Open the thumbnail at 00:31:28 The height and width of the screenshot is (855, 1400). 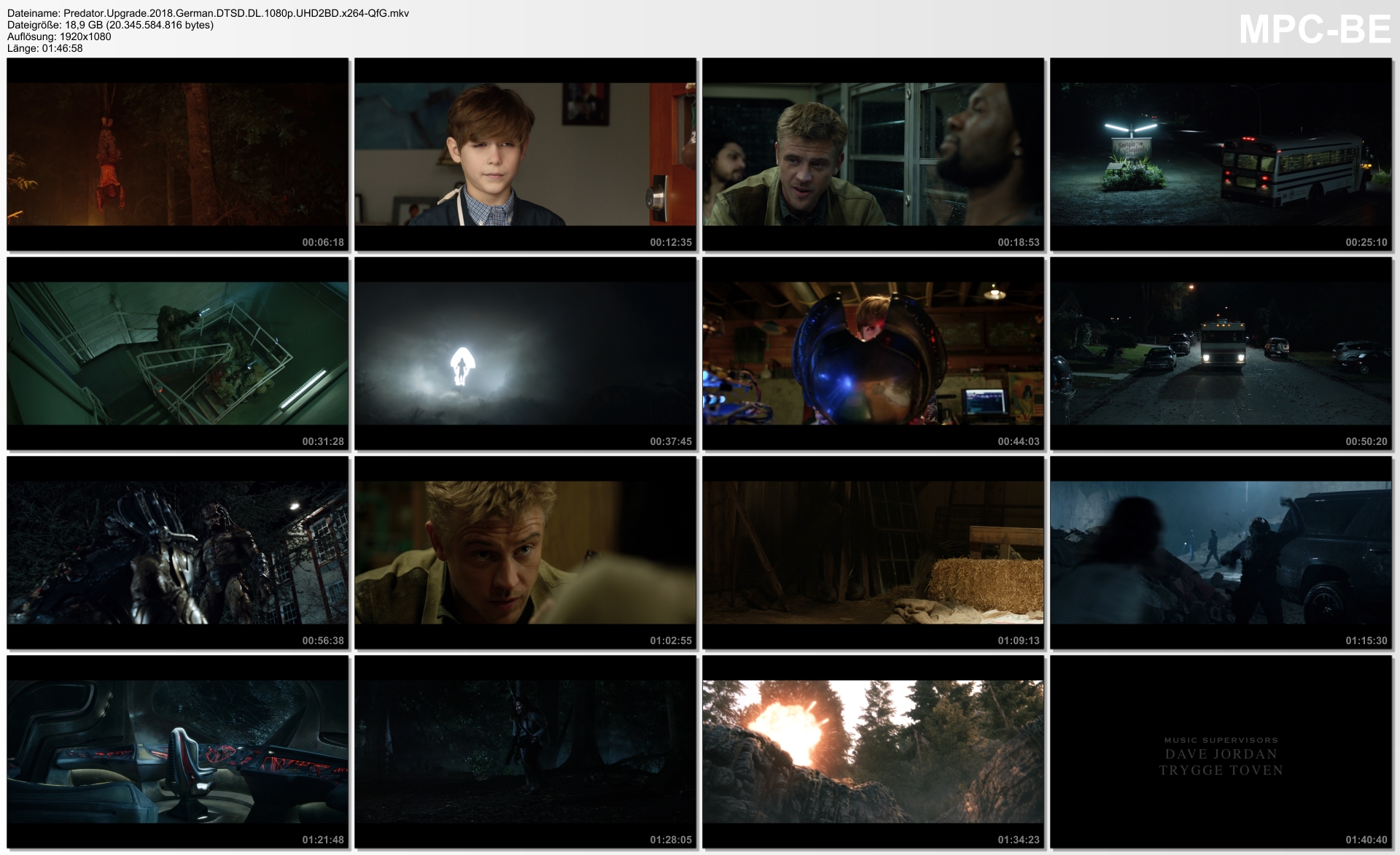(178, 353)
